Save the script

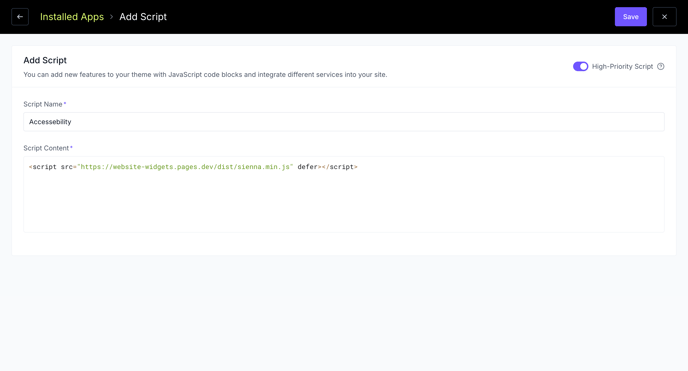click(631, 17)
